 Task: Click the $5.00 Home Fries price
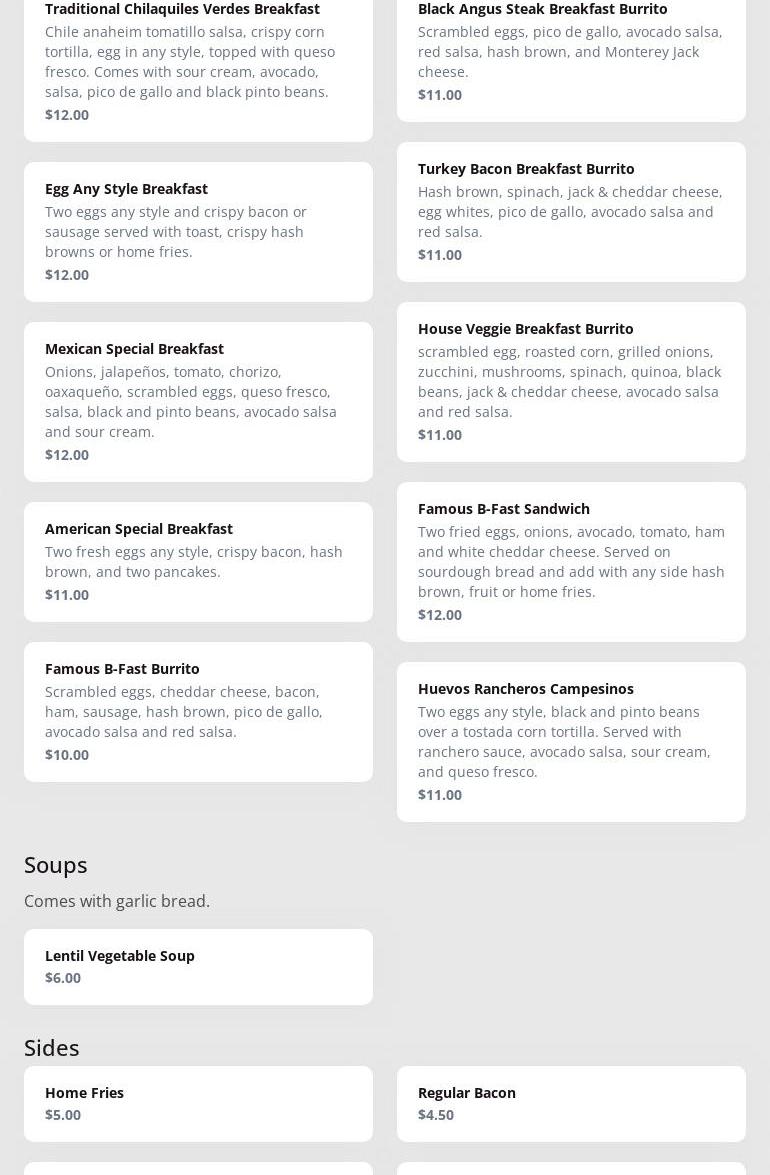pos(63,1114)
